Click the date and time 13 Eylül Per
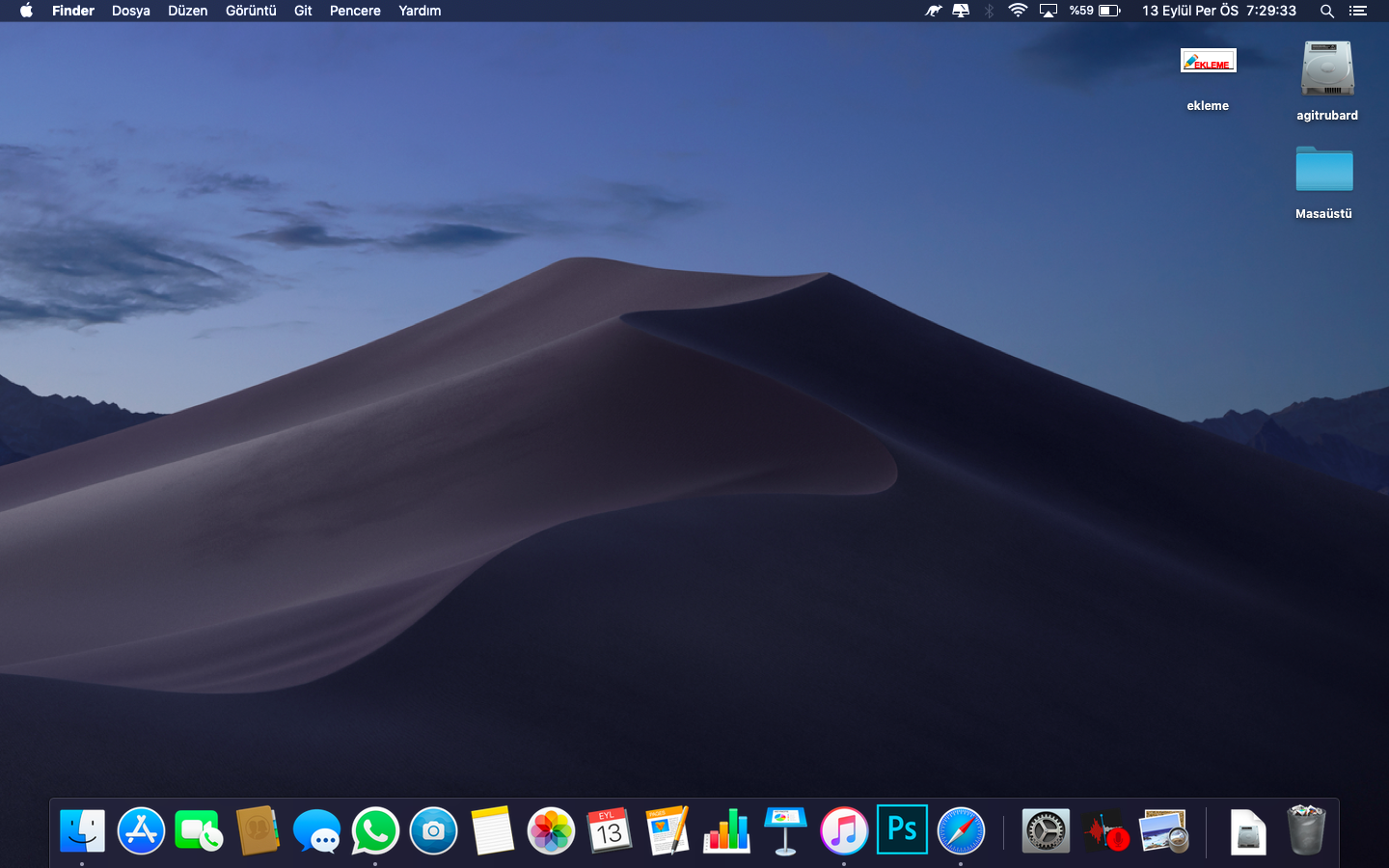The height and width of the screenshot is (868, 1389). tap(1219, 11)
